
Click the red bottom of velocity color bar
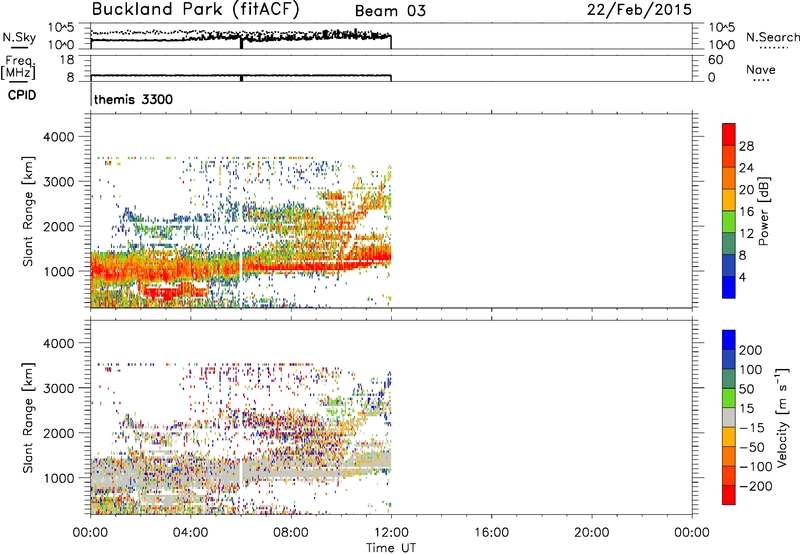tap(729, 495)
